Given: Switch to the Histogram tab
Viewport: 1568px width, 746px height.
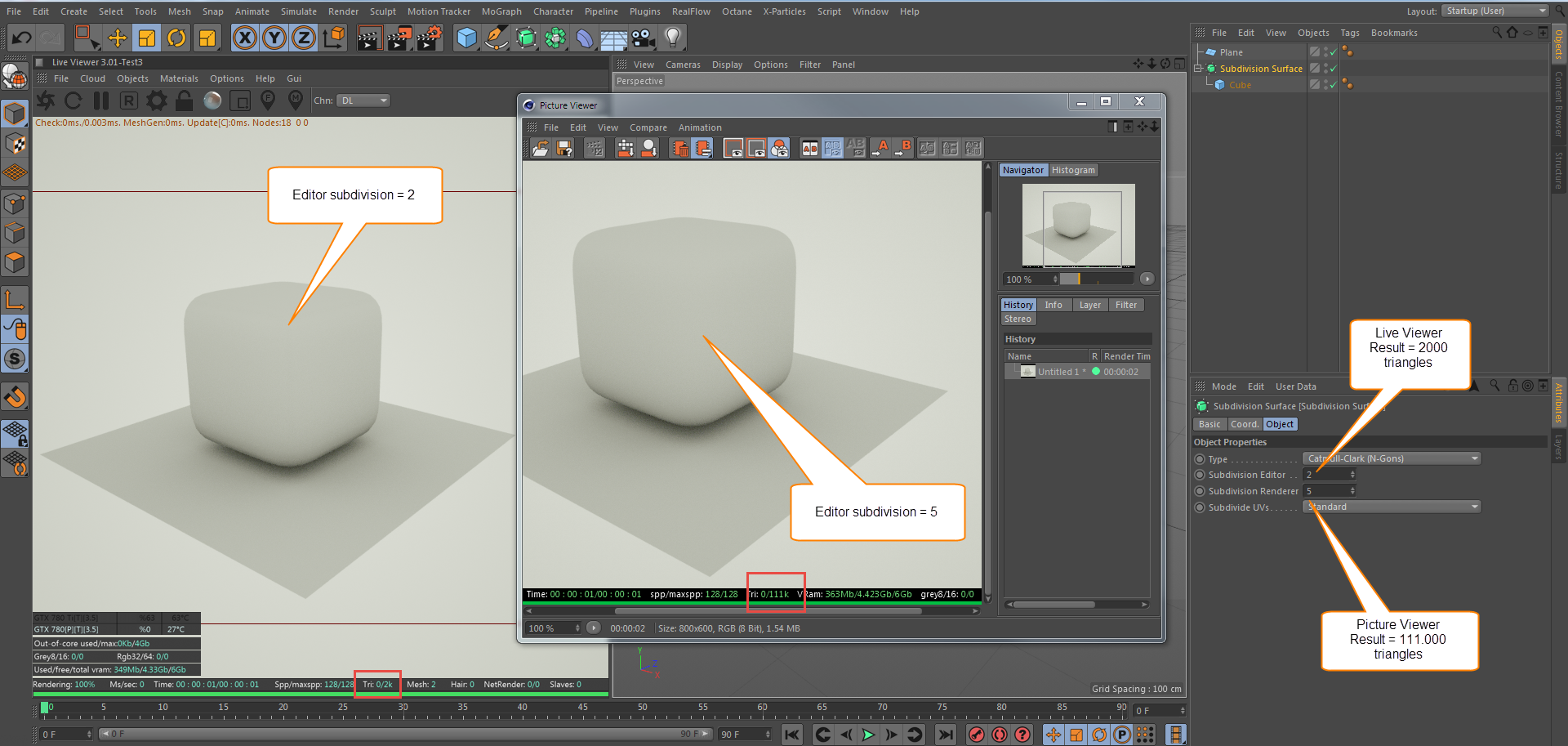Looking at the screenshot, I should tap(1073, 170).
